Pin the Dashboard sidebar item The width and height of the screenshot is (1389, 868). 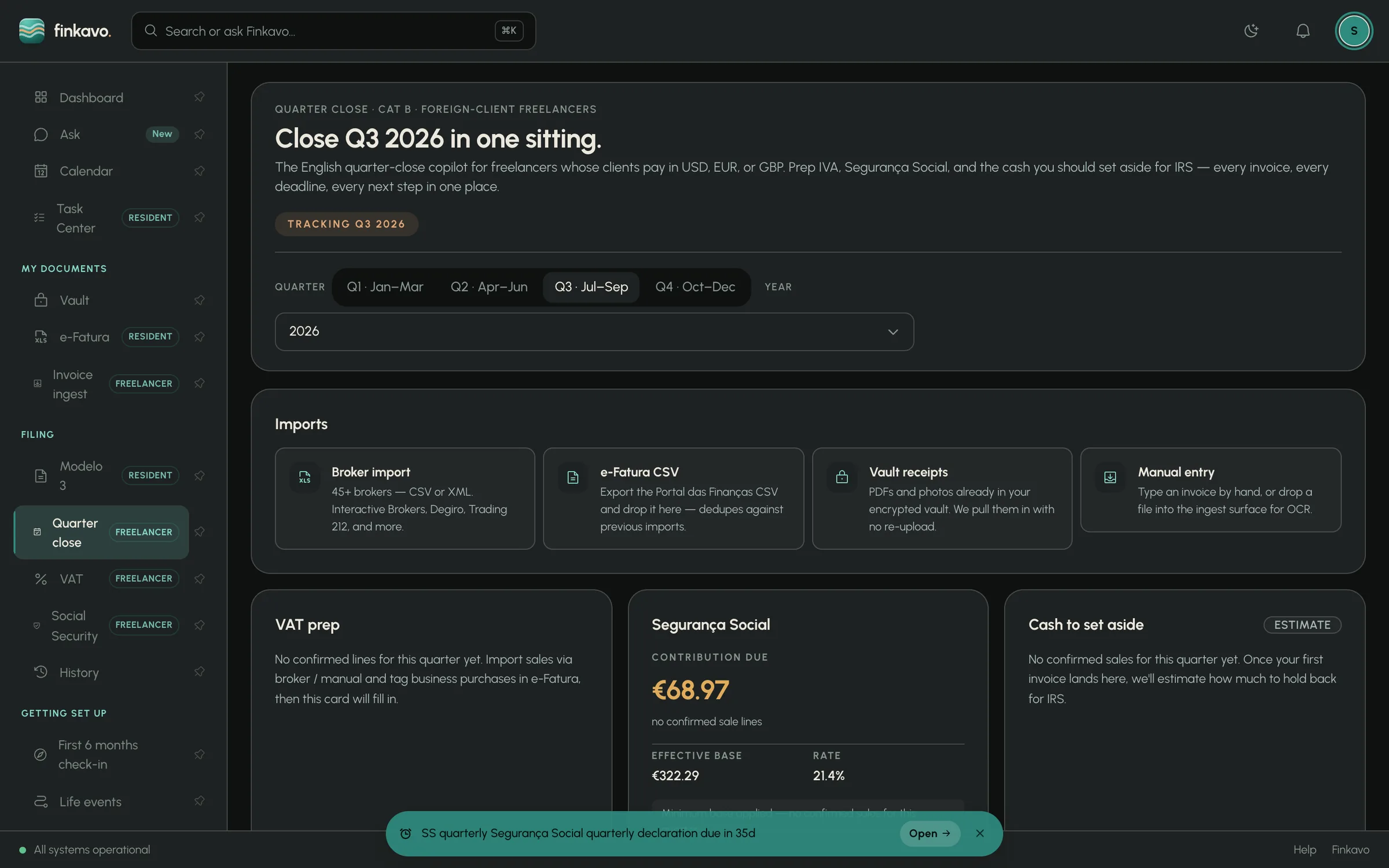pyautogui.click(x=199, y=97)
